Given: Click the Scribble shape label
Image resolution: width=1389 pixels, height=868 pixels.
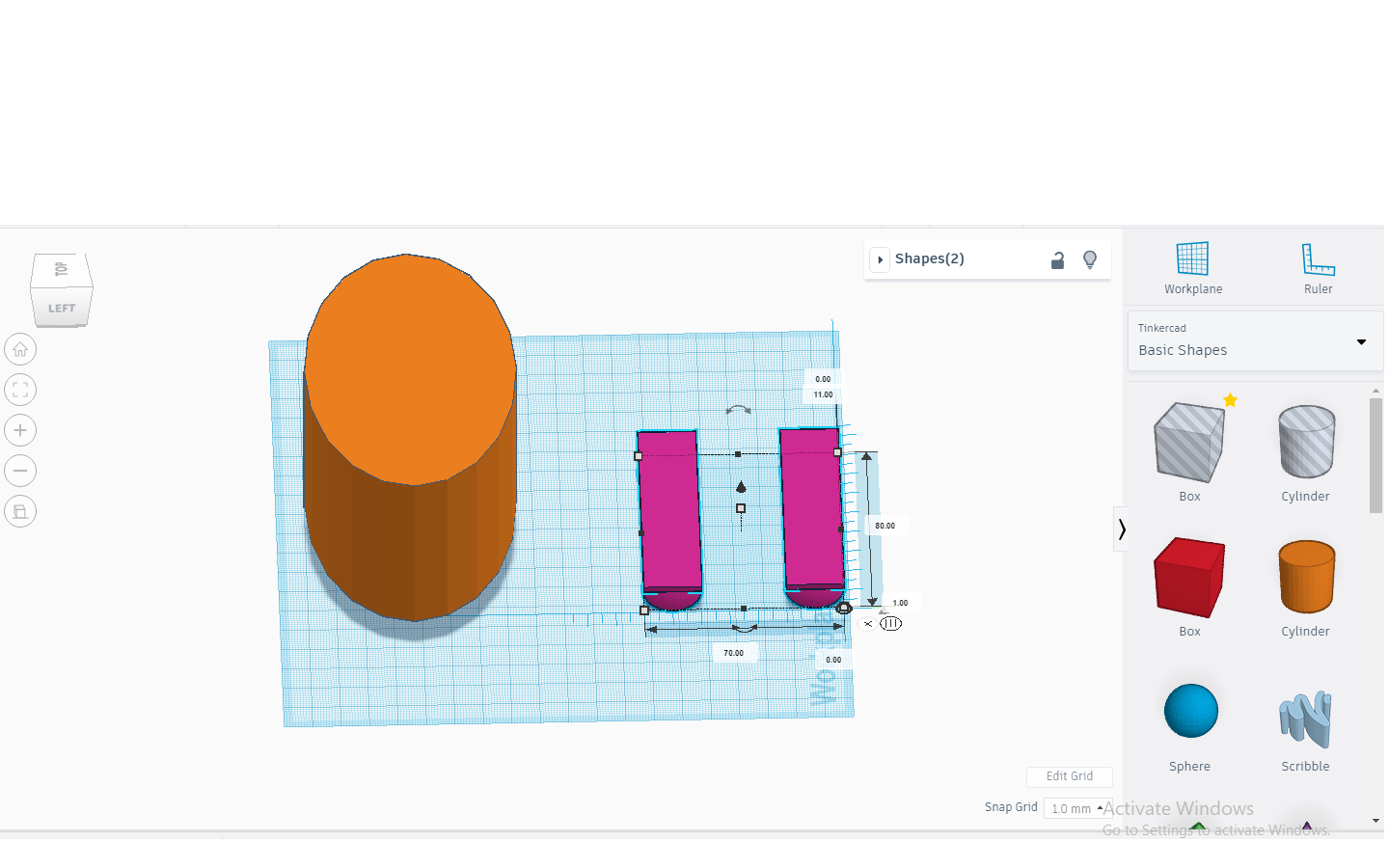Looking at the screenshot, I should click(x=1305, y=767).
